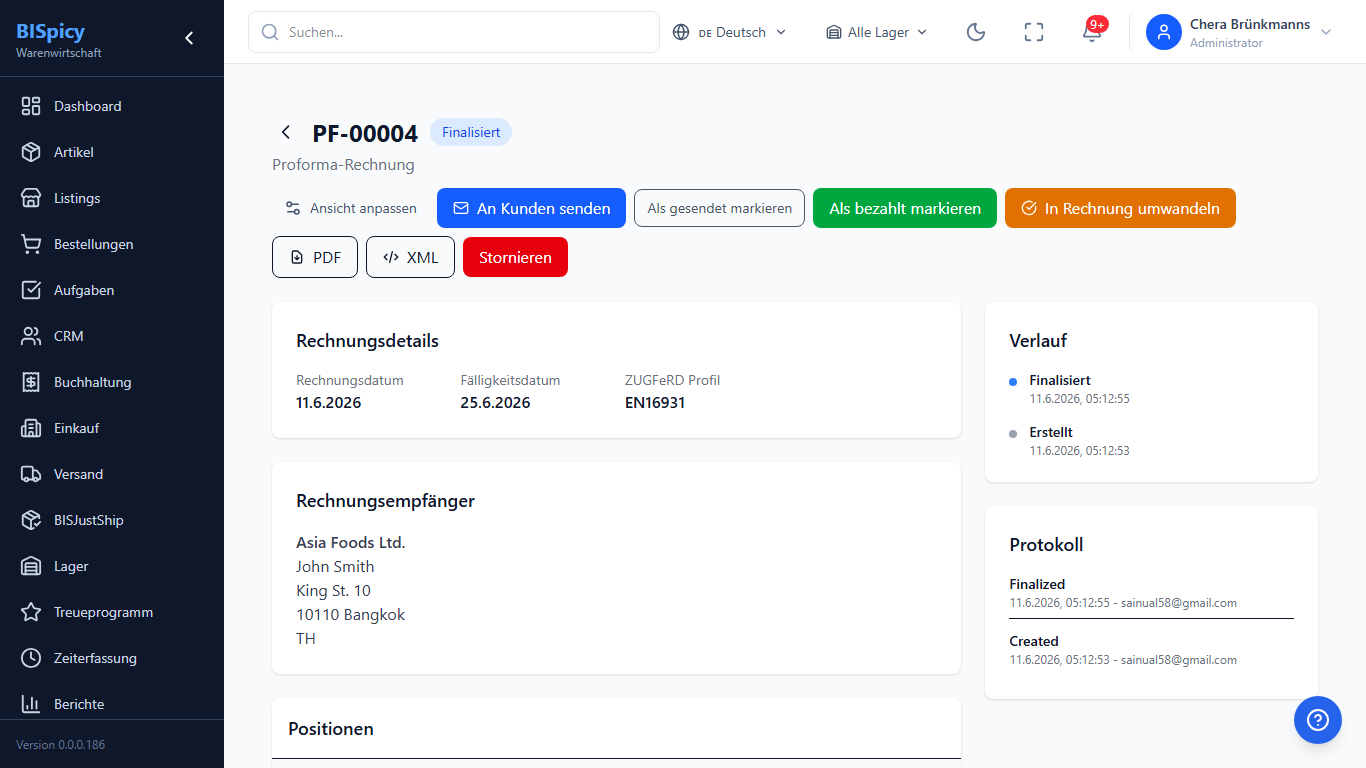
Task: Click An Kunden senden button
Action: click(x=531, y=208)
